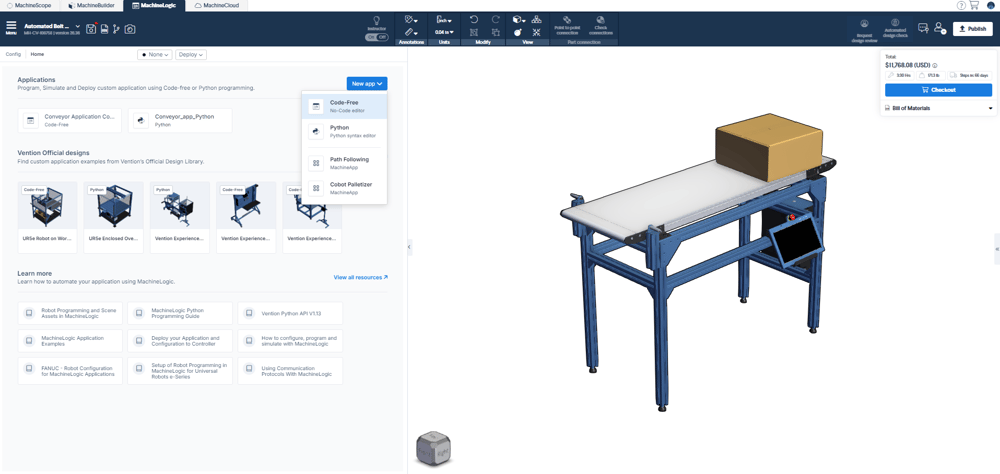Select Python syntax editor option
The height and width of the screenshot is (474, 1000).
[x=344, y=131]
